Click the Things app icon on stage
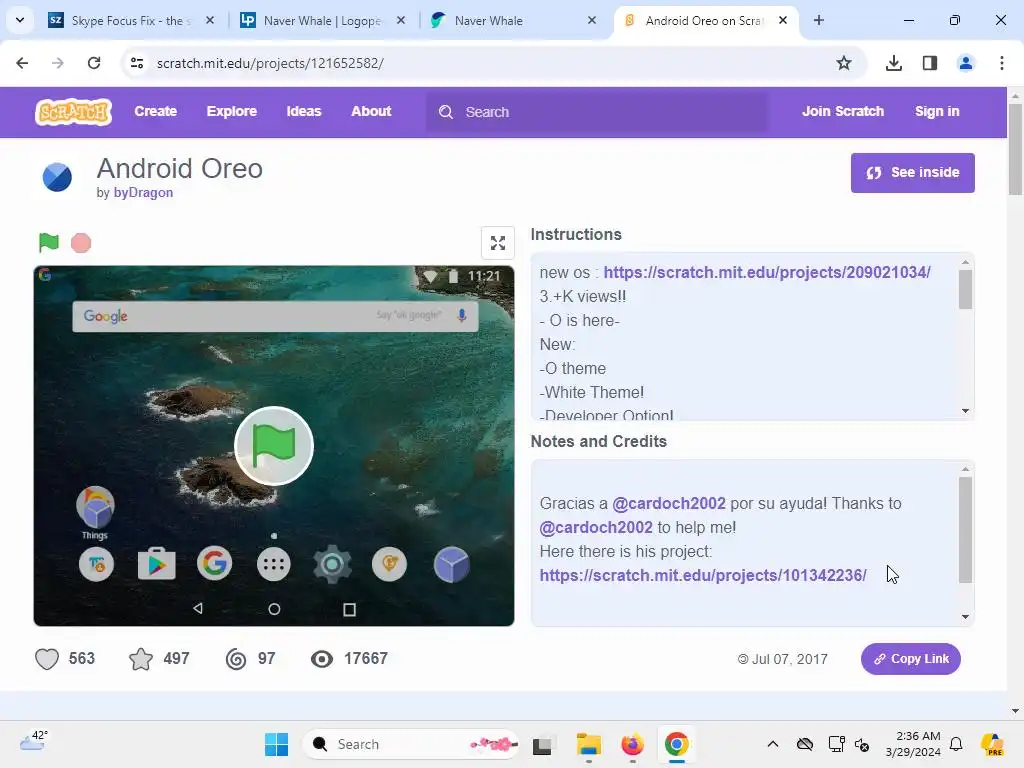The width and height of the screenshot is (1024, 768). [95, 507]
